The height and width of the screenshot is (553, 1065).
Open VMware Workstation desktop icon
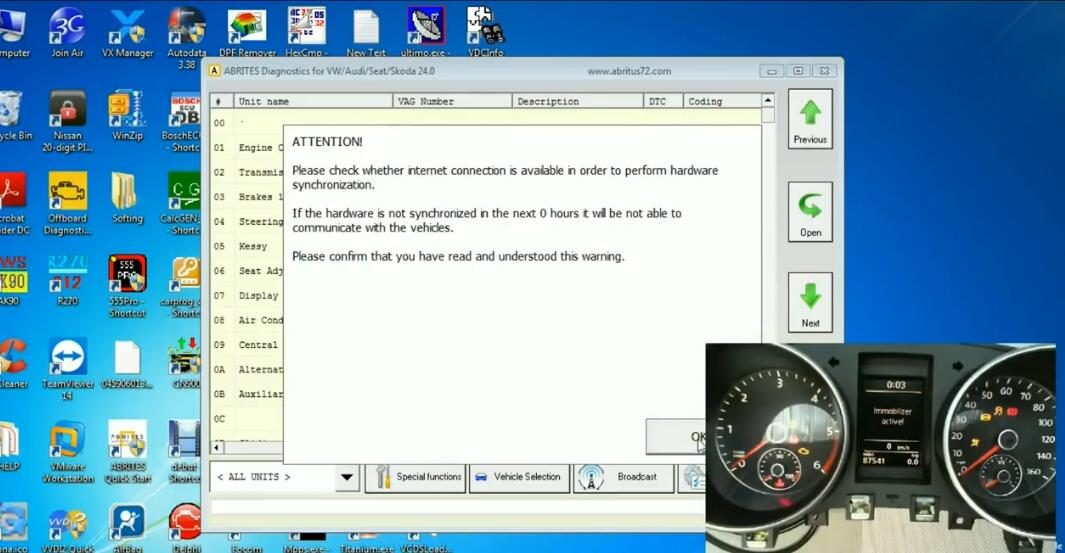coord(67,452)
